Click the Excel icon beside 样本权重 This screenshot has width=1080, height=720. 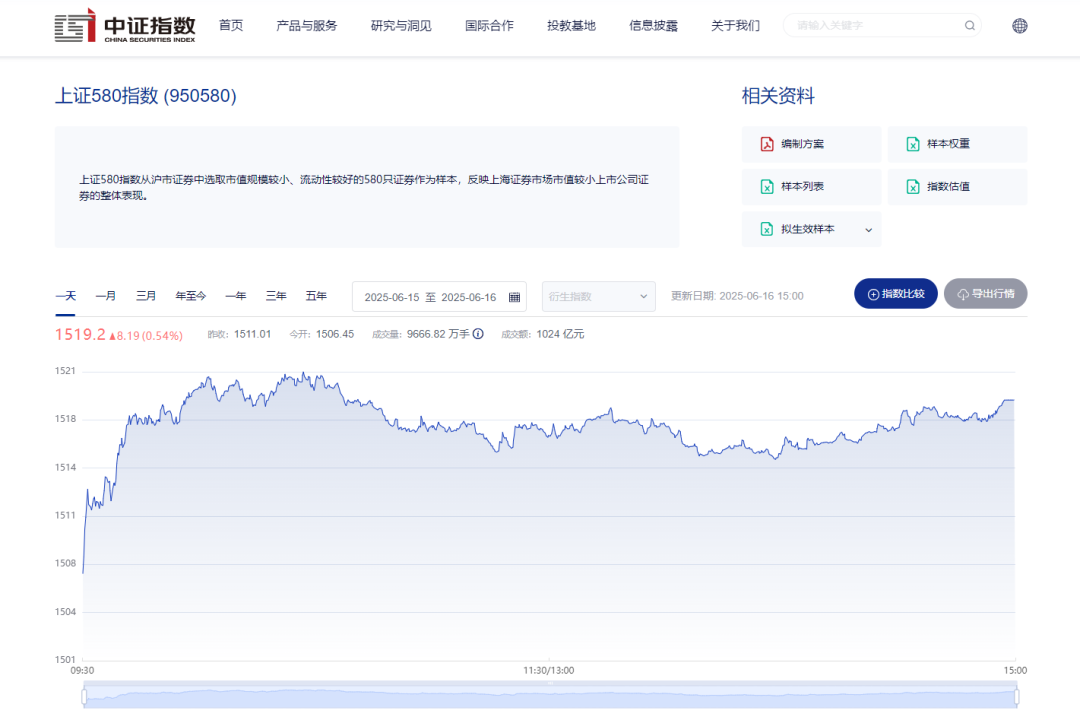point(913,144)
